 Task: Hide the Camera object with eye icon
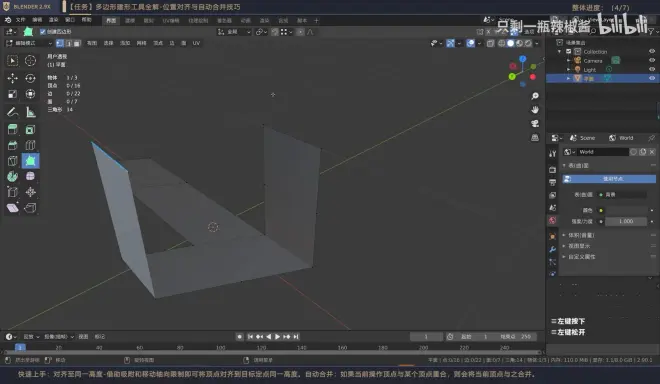652,60
